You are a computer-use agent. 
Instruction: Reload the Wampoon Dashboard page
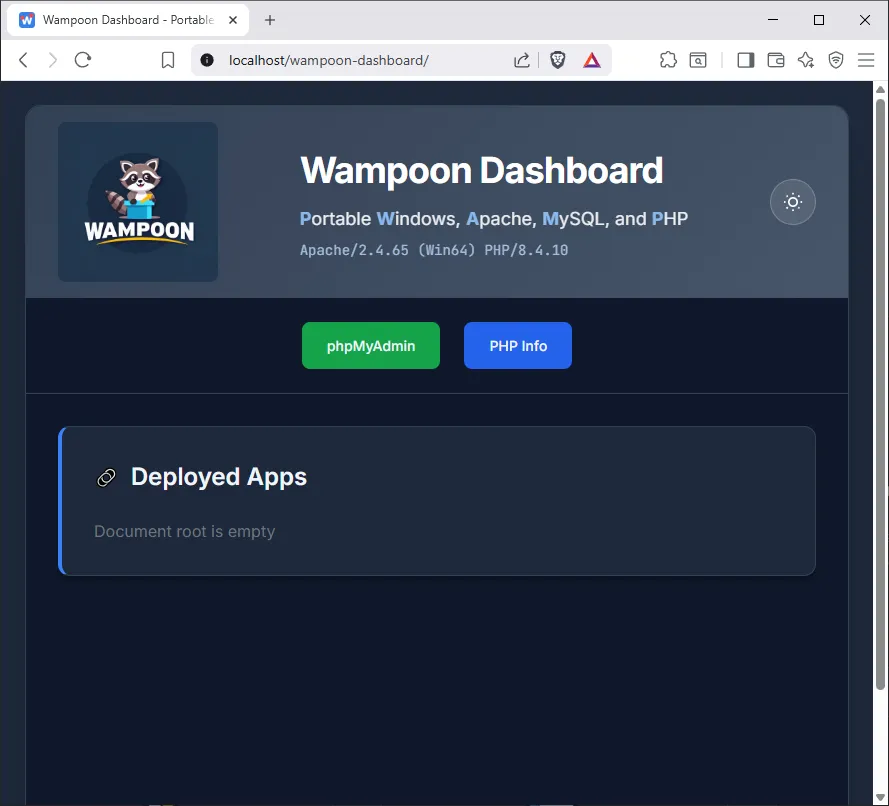(x=83, y=60)
